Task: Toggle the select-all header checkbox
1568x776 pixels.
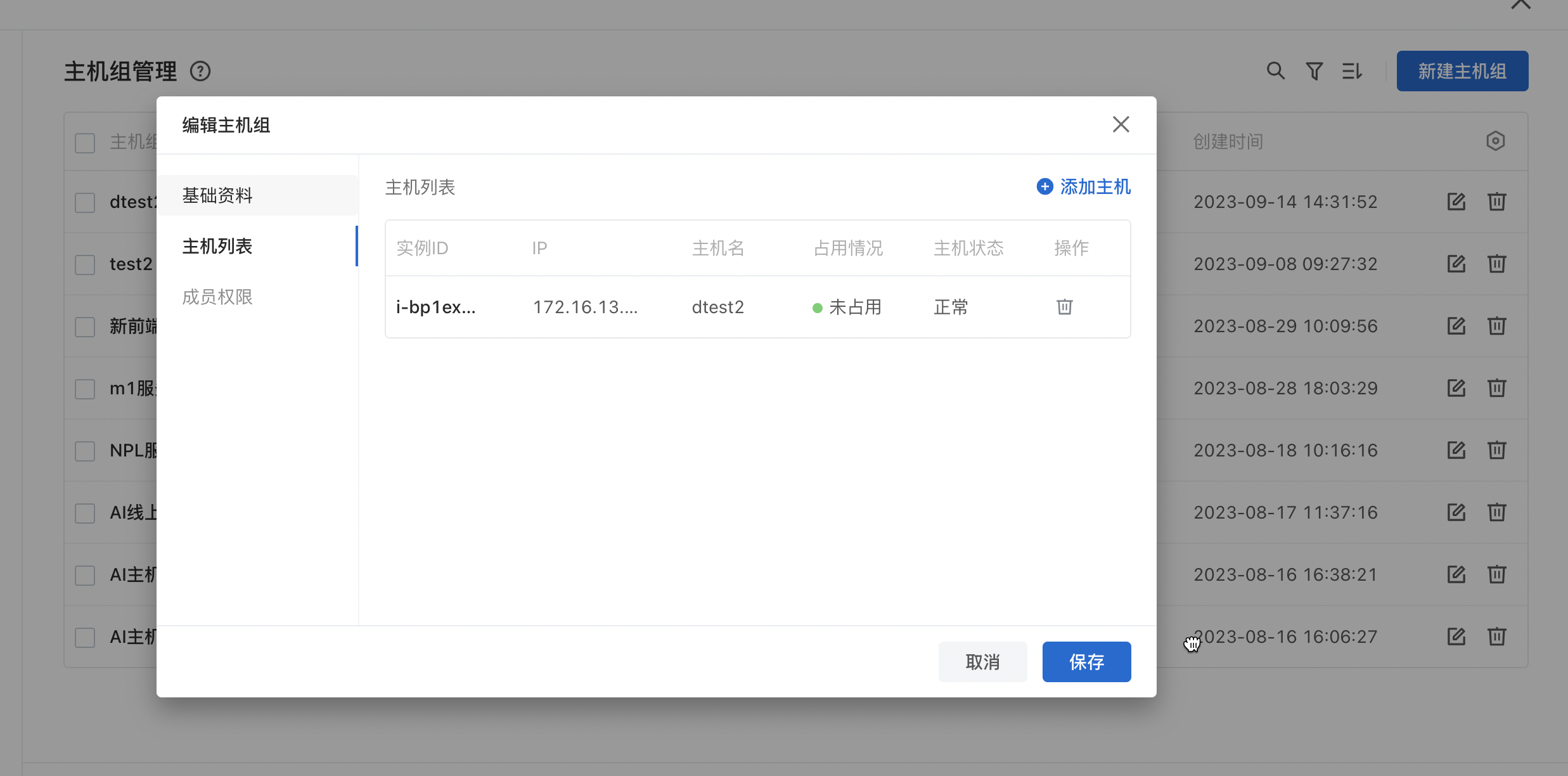Action: tap(85, 142)
